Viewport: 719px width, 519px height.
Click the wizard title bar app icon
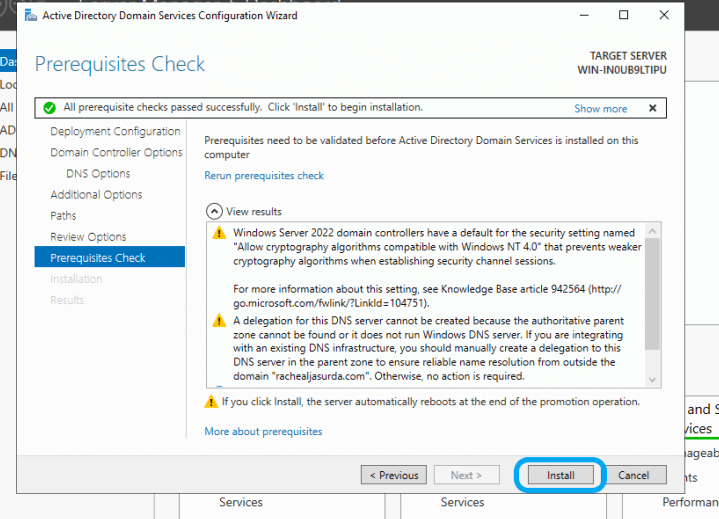(31, 16)
